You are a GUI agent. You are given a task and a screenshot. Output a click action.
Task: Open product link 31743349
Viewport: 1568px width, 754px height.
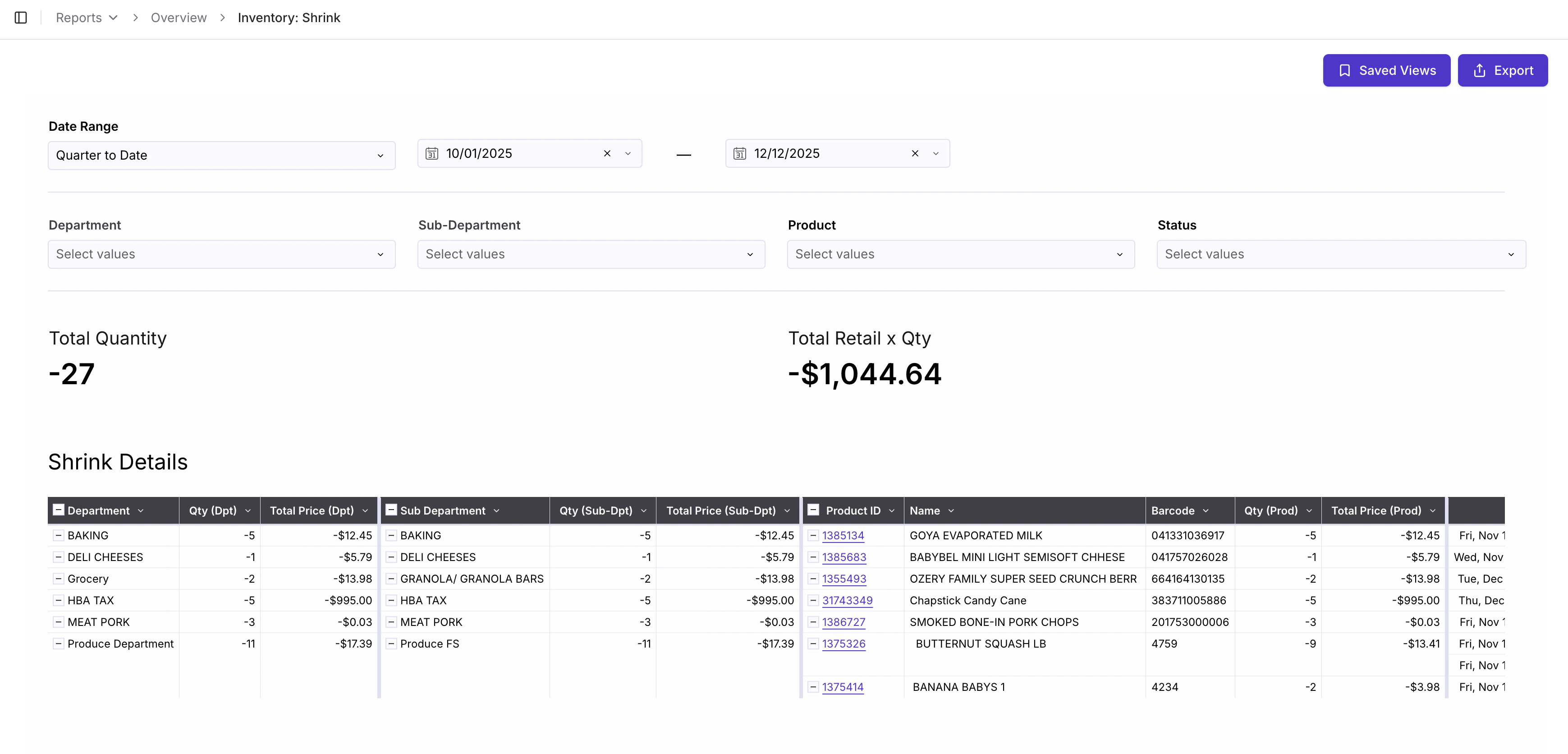[x=847, y=600]
